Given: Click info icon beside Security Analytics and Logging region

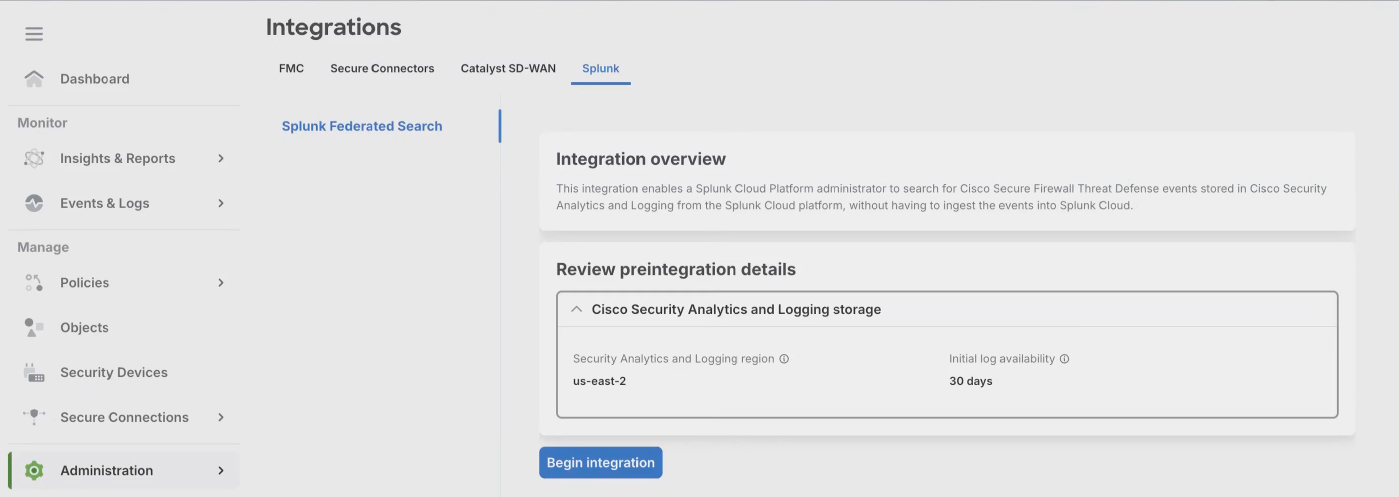Looking at the screenshot, I should point(784,359).
